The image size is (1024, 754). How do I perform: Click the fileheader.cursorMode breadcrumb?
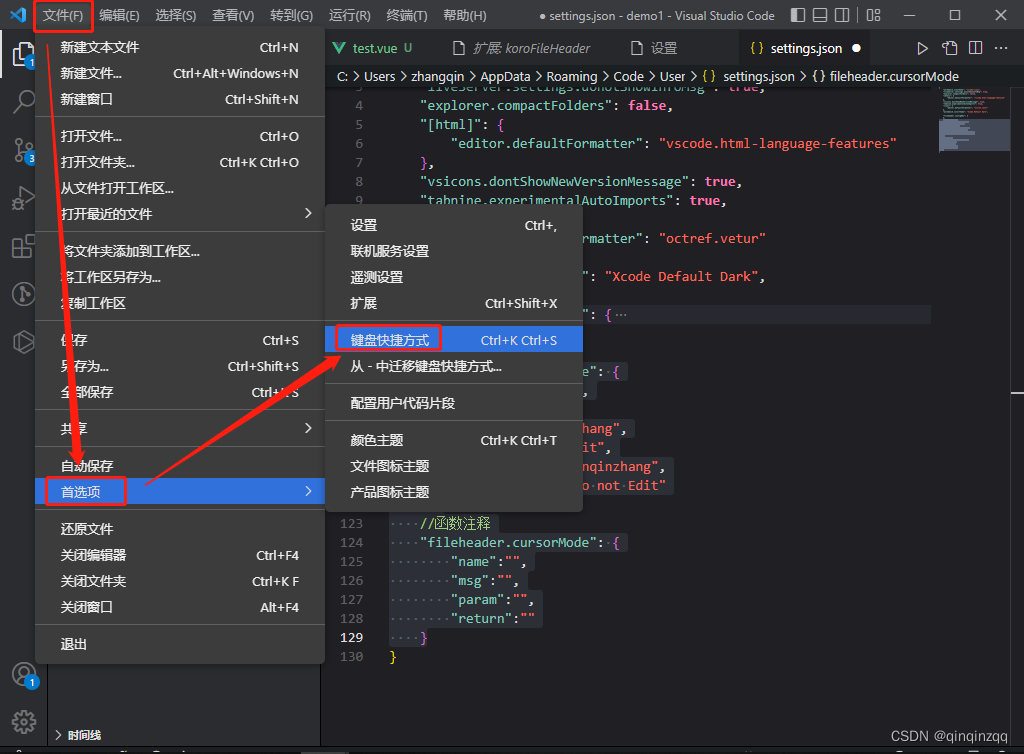click(x=893, y=76)
